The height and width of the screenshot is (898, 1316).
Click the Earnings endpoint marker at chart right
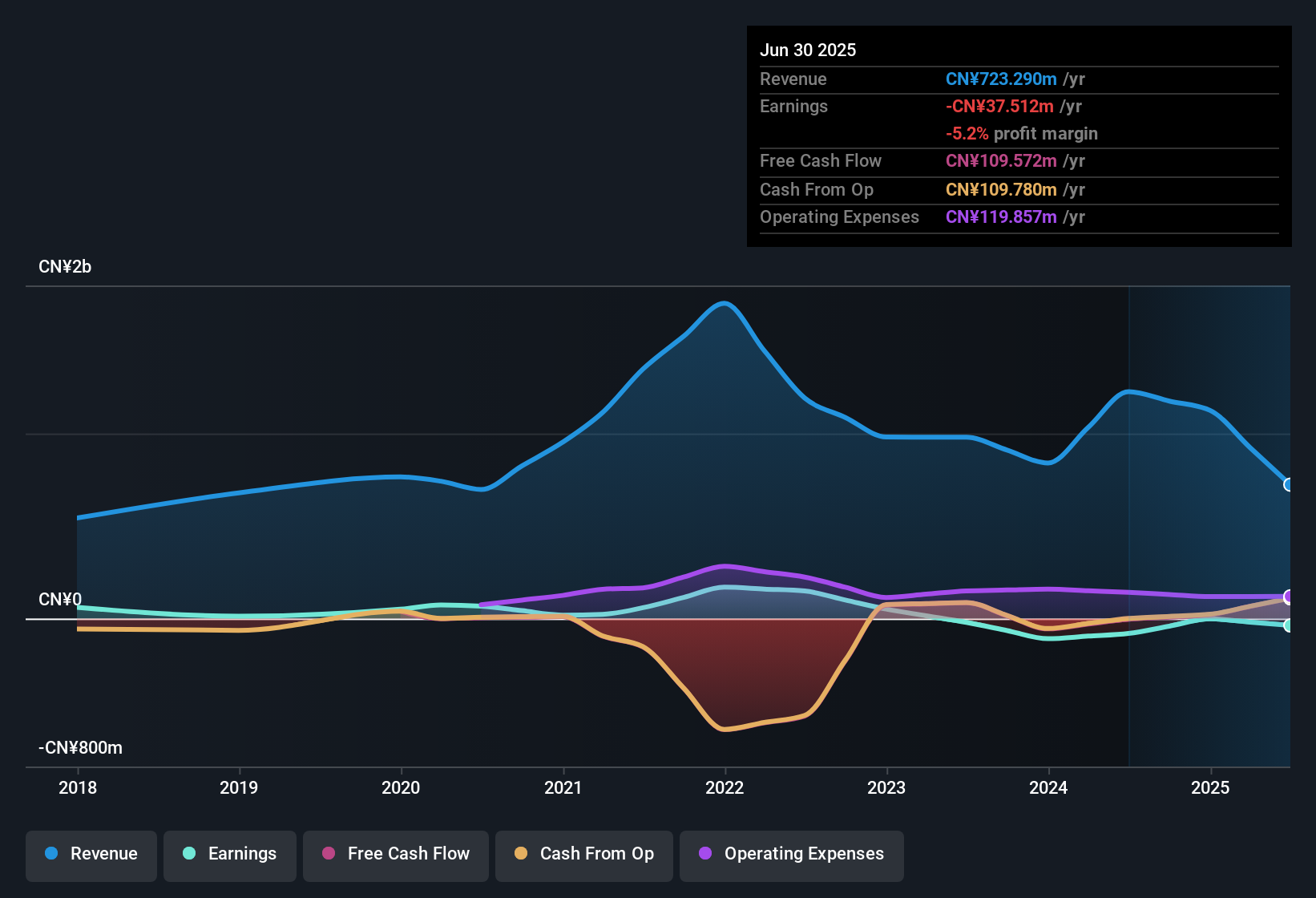(1288, 625)
